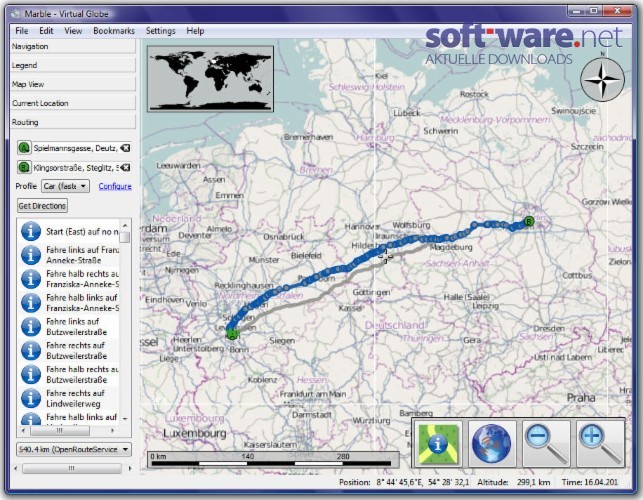The width and height of the screenshot is (643, 500).
Task: Click the Klingsorstraße, Steglitz destination input field
Action: point(76,168)
